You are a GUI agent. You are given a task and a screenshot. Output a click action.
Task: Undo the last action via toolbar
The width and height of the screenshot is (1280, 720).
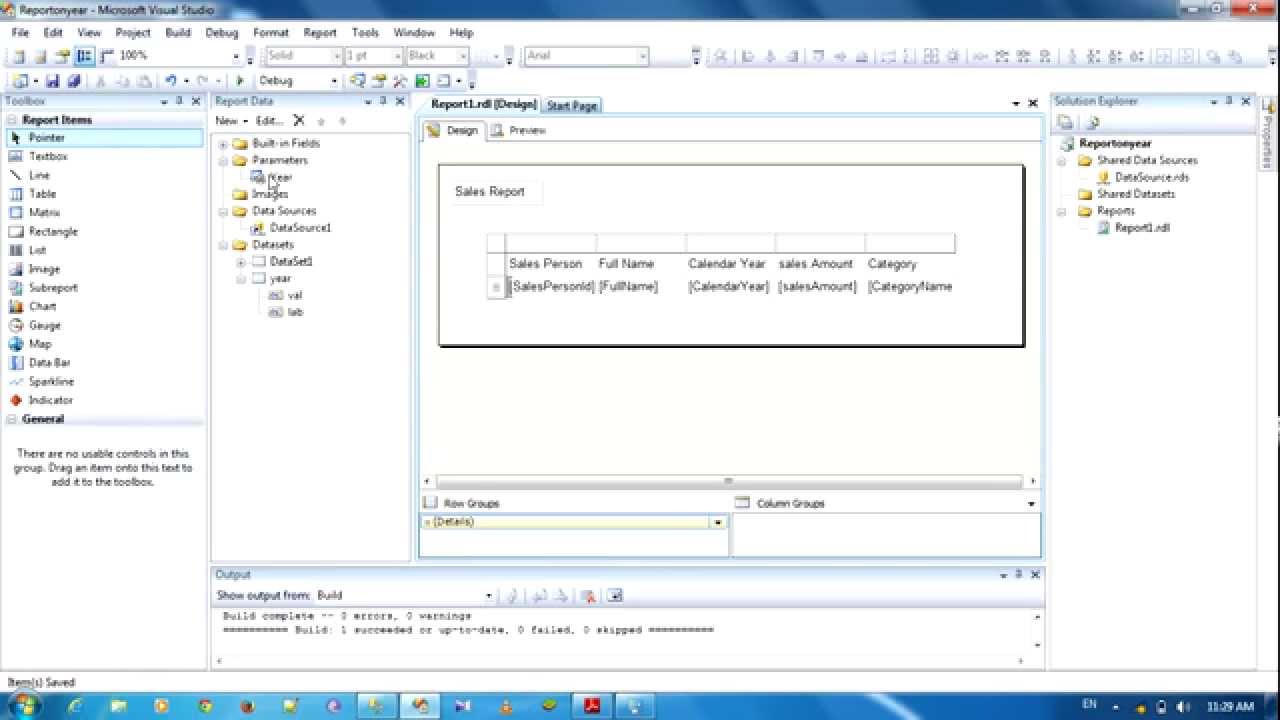click(170, 81)
